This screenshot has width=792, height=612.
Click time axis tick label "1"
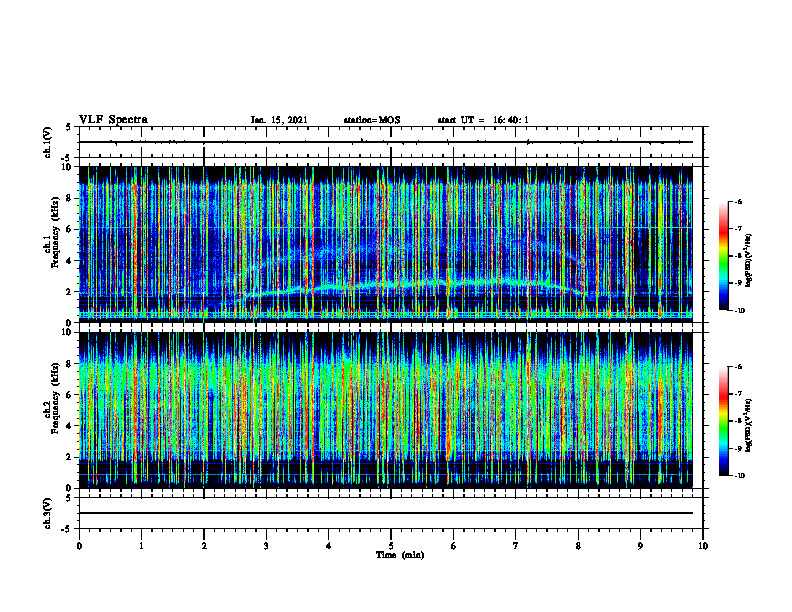click(141, 546)
